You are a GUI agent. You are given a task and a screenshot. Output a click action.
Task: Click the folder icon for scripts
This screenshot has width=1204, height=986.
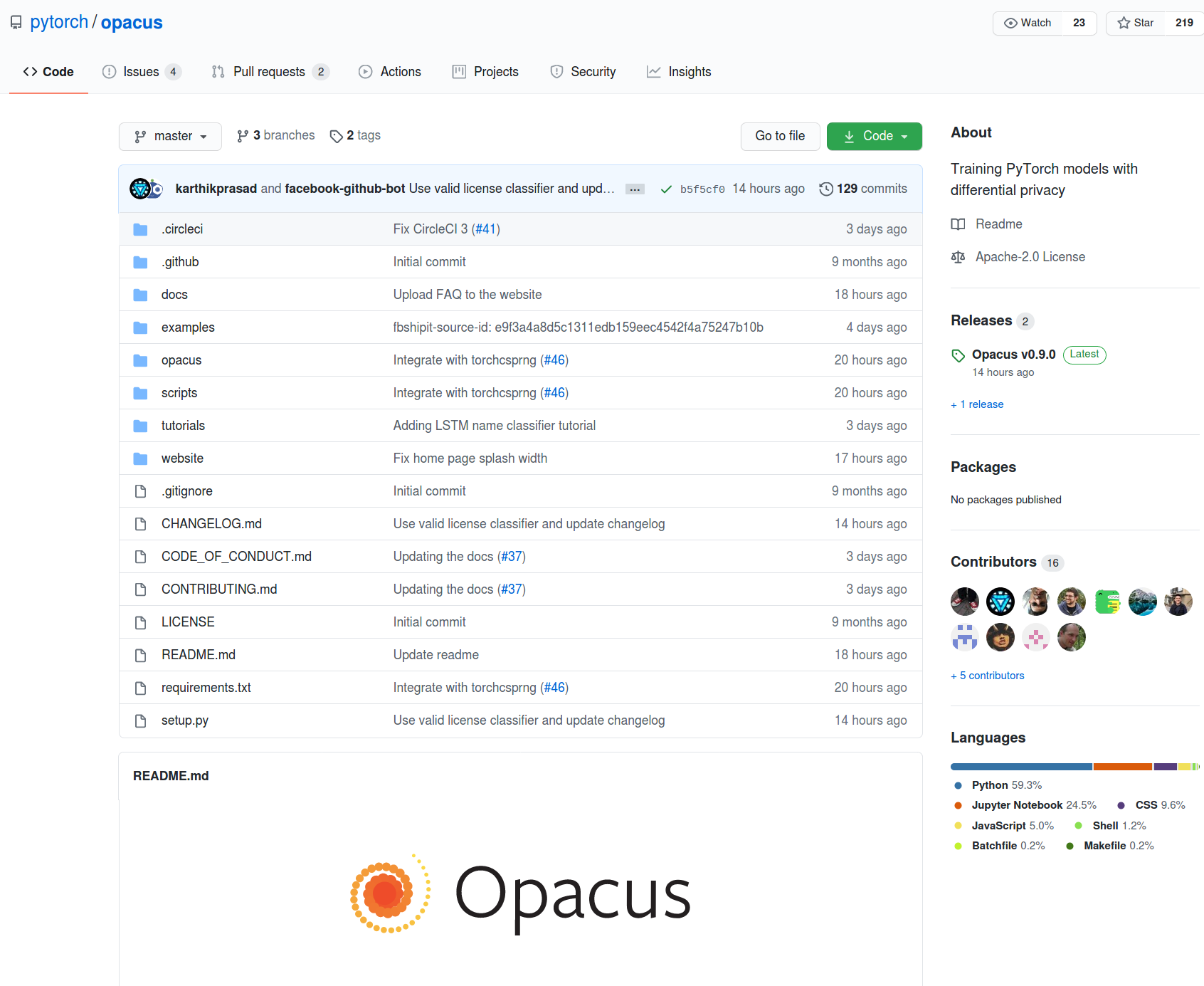point(140,393)
